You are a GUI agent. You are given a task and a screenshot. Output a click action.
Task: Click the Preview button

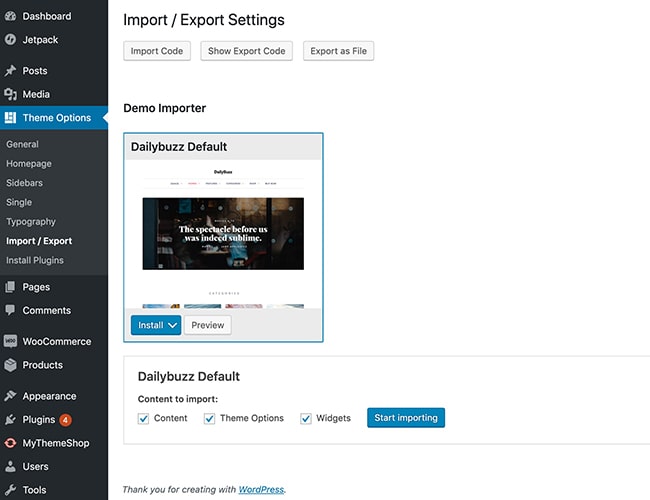(x=208, y=325)
